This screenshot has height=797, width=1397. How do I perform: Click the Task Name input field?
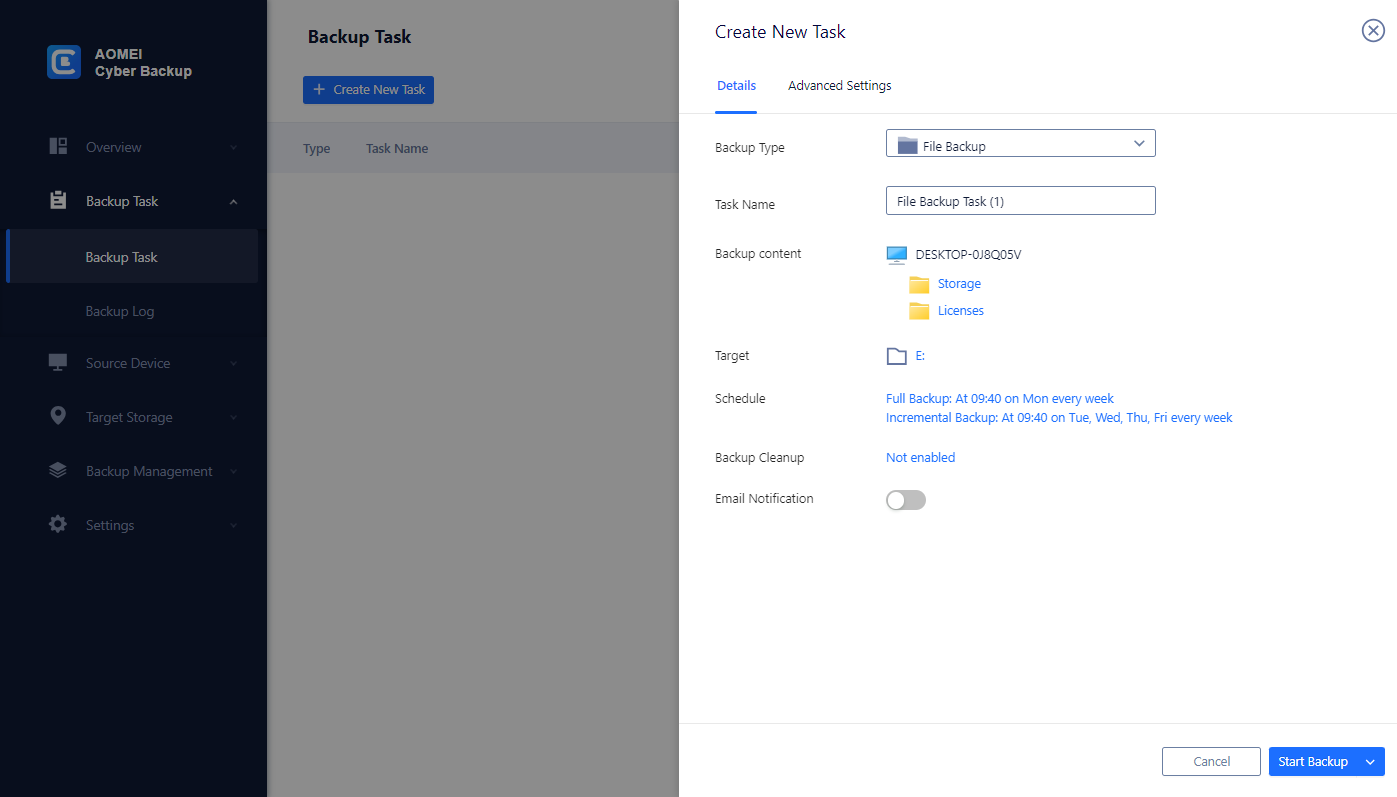point(1020,201)
